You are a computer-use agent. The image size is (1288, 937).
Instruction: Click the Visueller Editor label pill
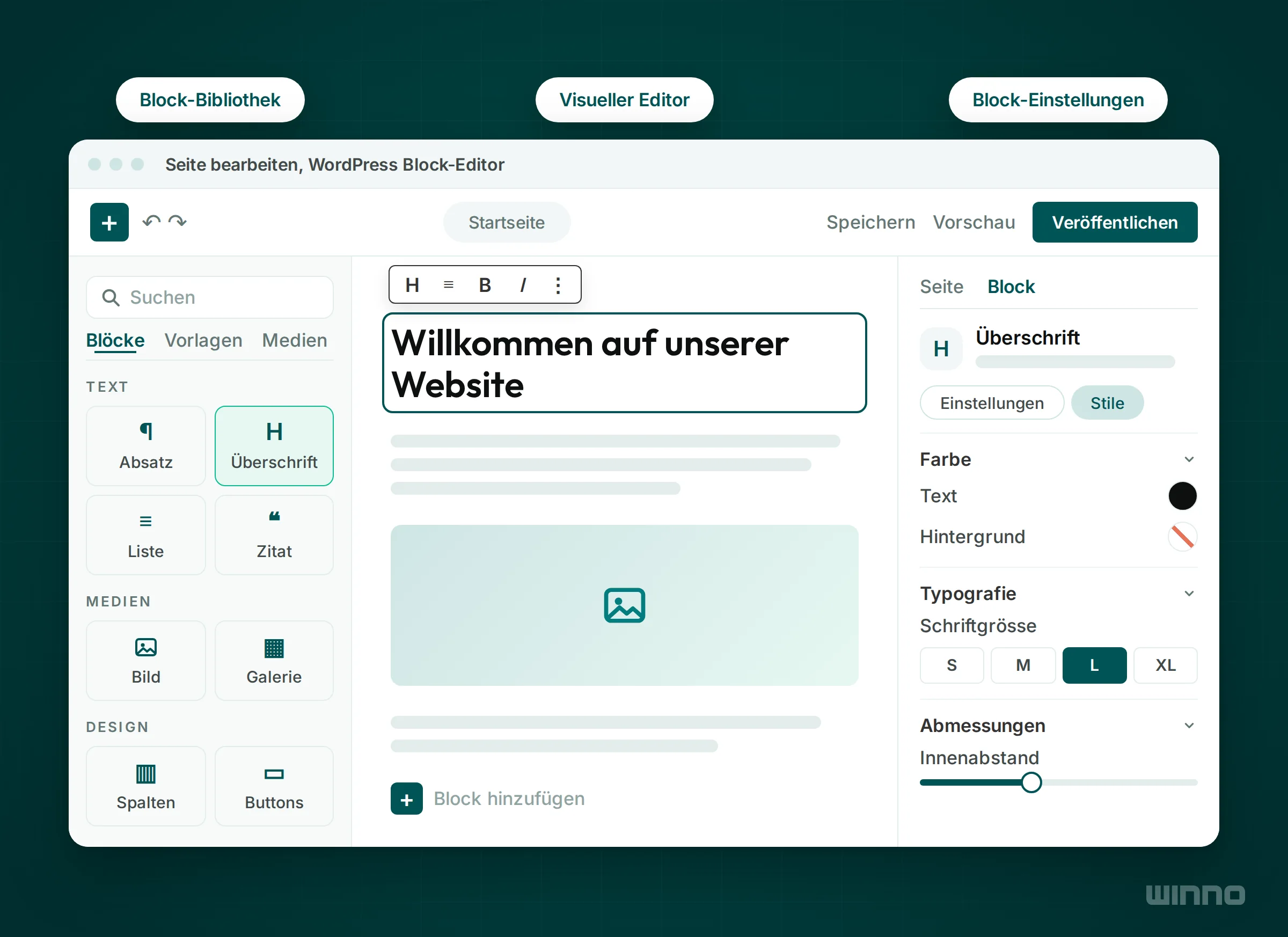point(624,100)
